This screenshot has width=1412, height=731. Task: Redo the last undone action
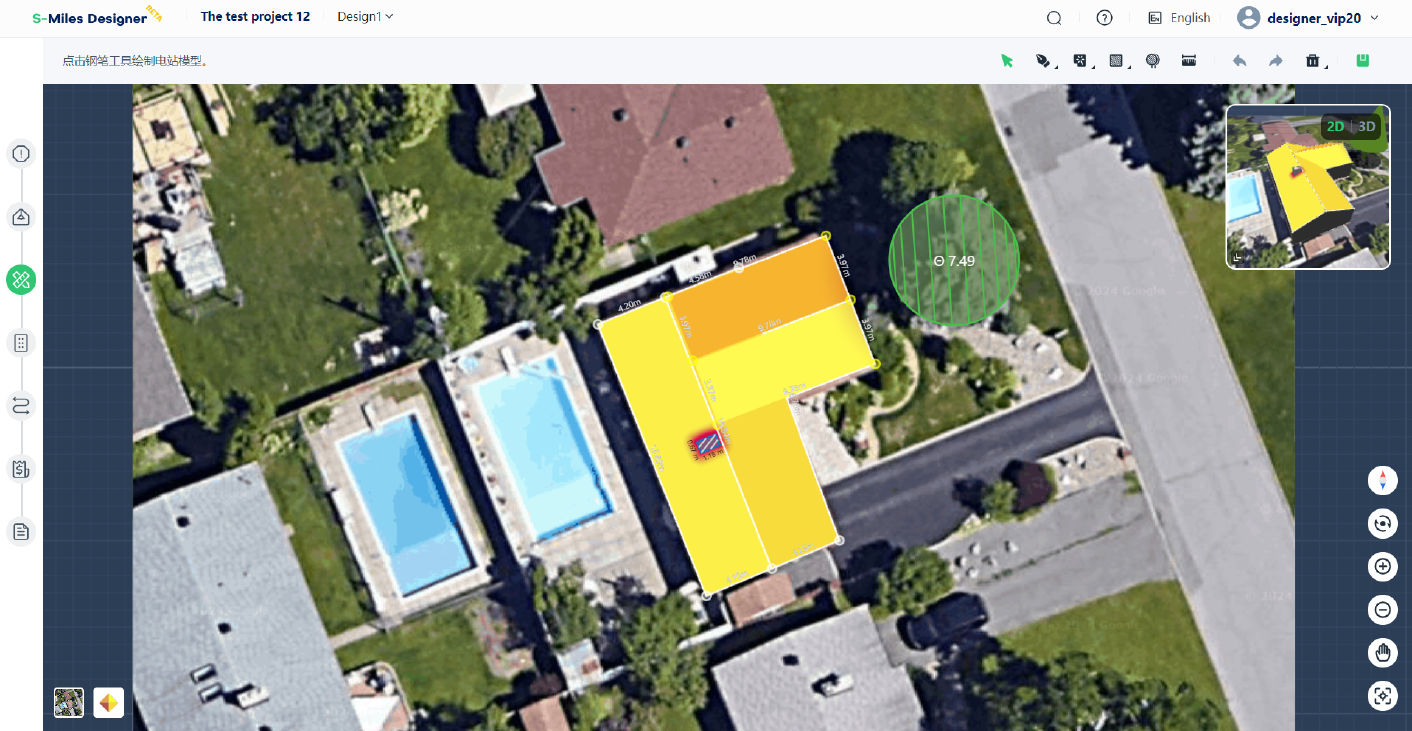1276,61
